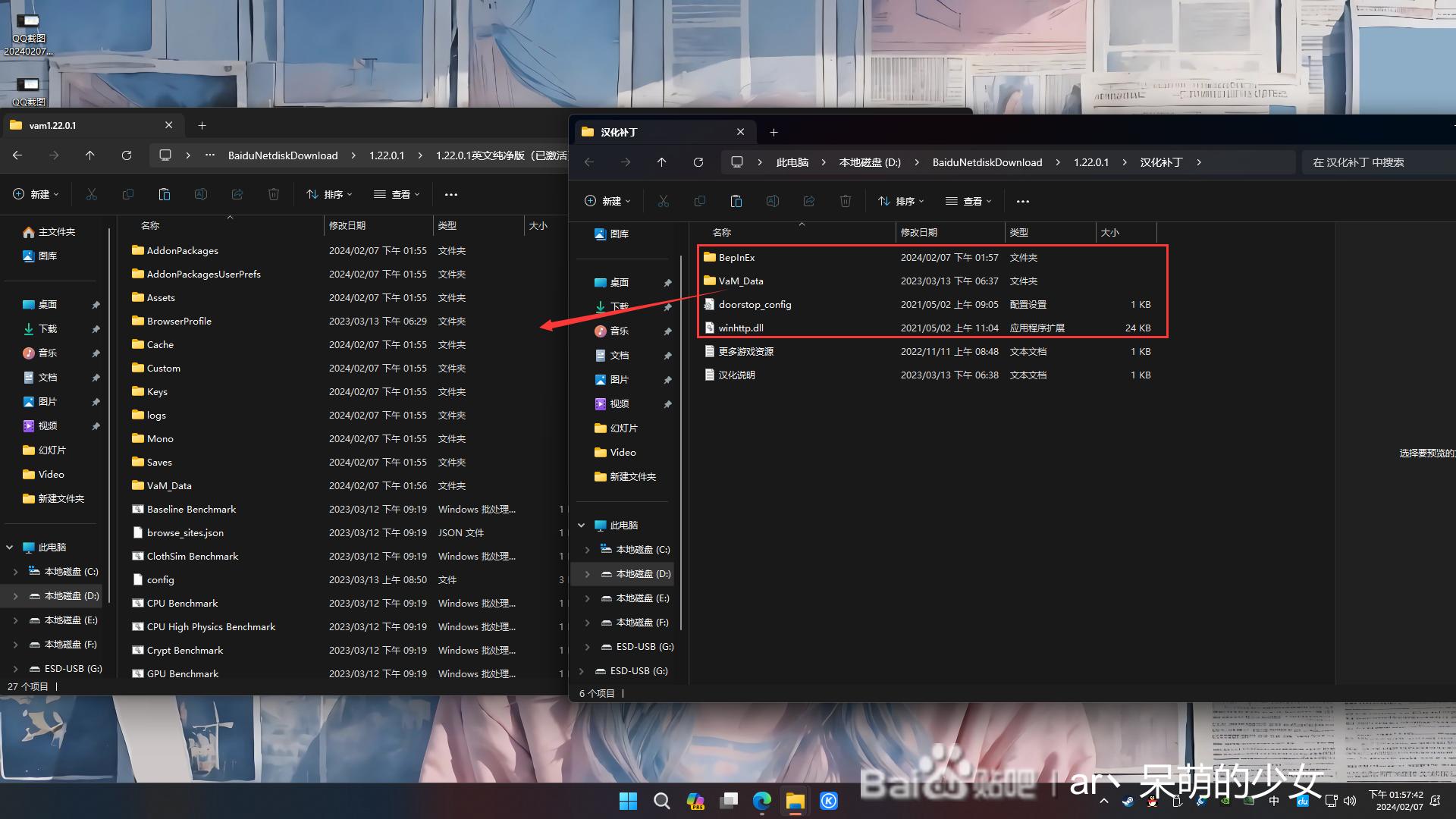This screenshot has height=819, width=1456.
Task: Click Delete trash icon in vam1.22.0.1 window
Action: pyautogui.click(x=274, y=194)
